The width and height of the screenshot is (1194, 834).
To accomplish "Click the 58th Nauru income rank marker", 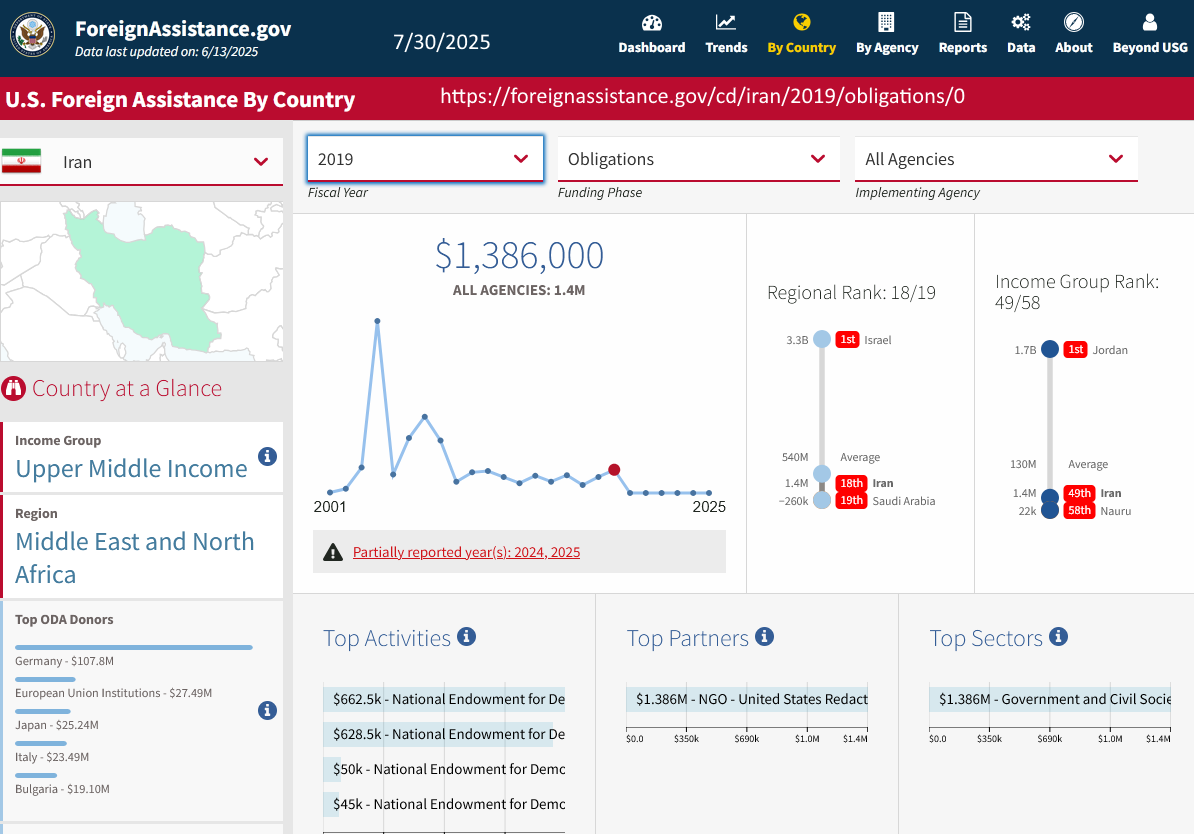I will click(x=1079, y=510).
